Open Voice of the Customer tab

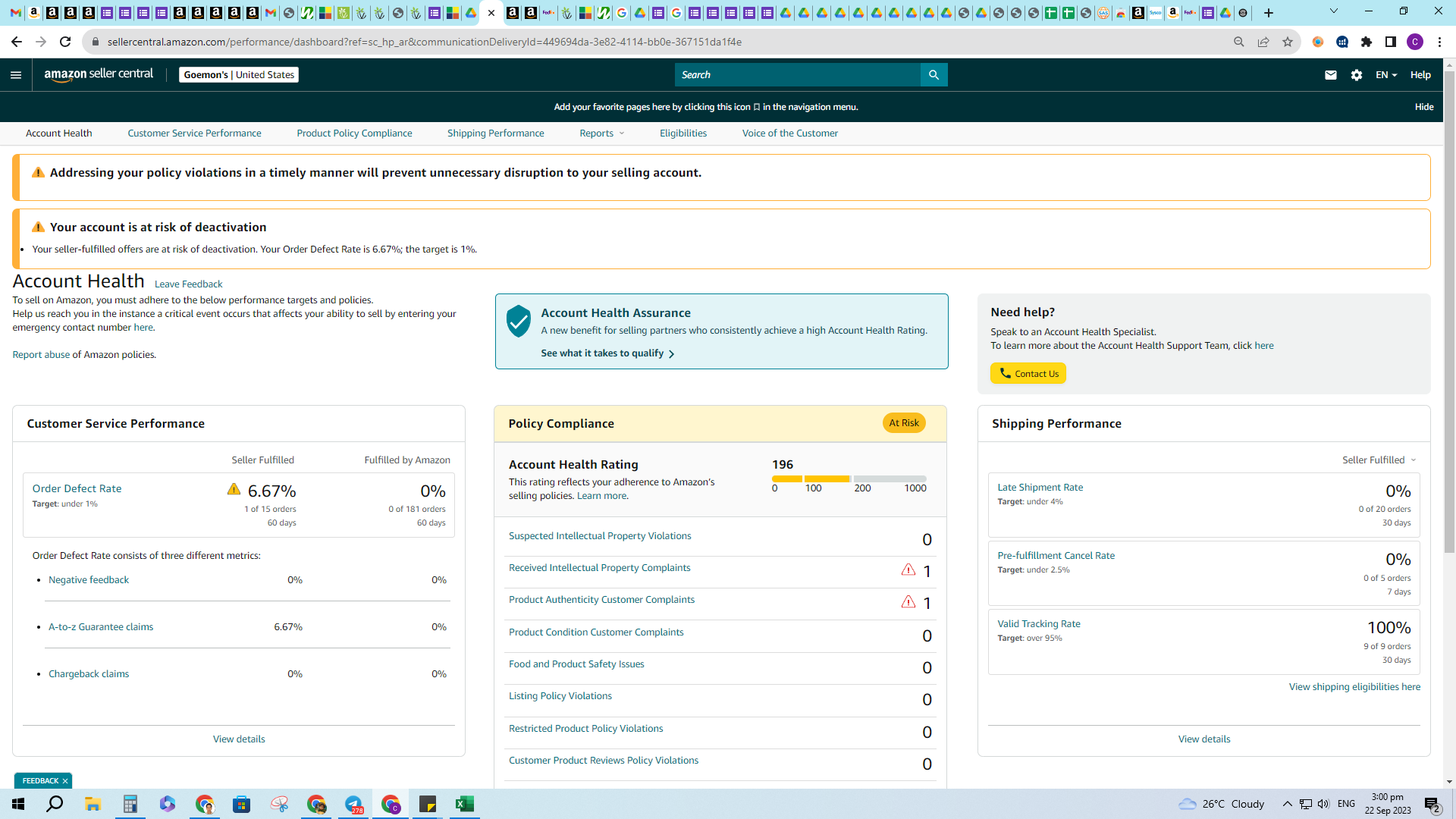789,133
